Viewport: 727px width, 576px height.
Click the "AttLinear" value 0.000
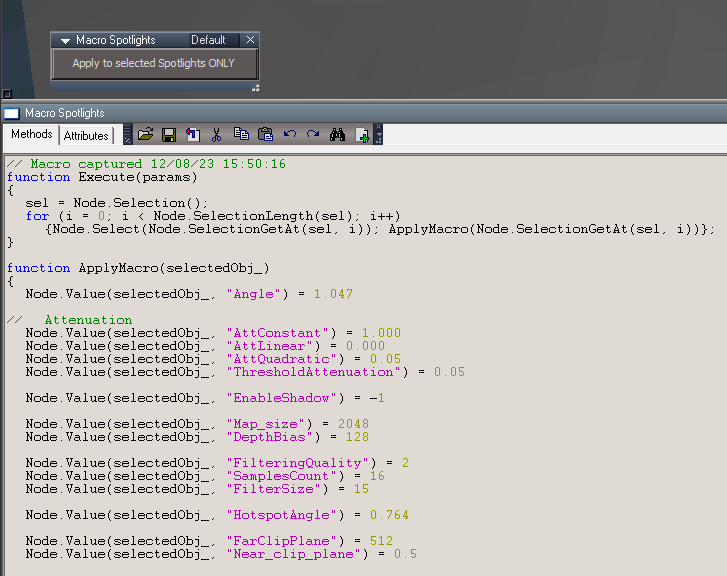tap(365, 346)
